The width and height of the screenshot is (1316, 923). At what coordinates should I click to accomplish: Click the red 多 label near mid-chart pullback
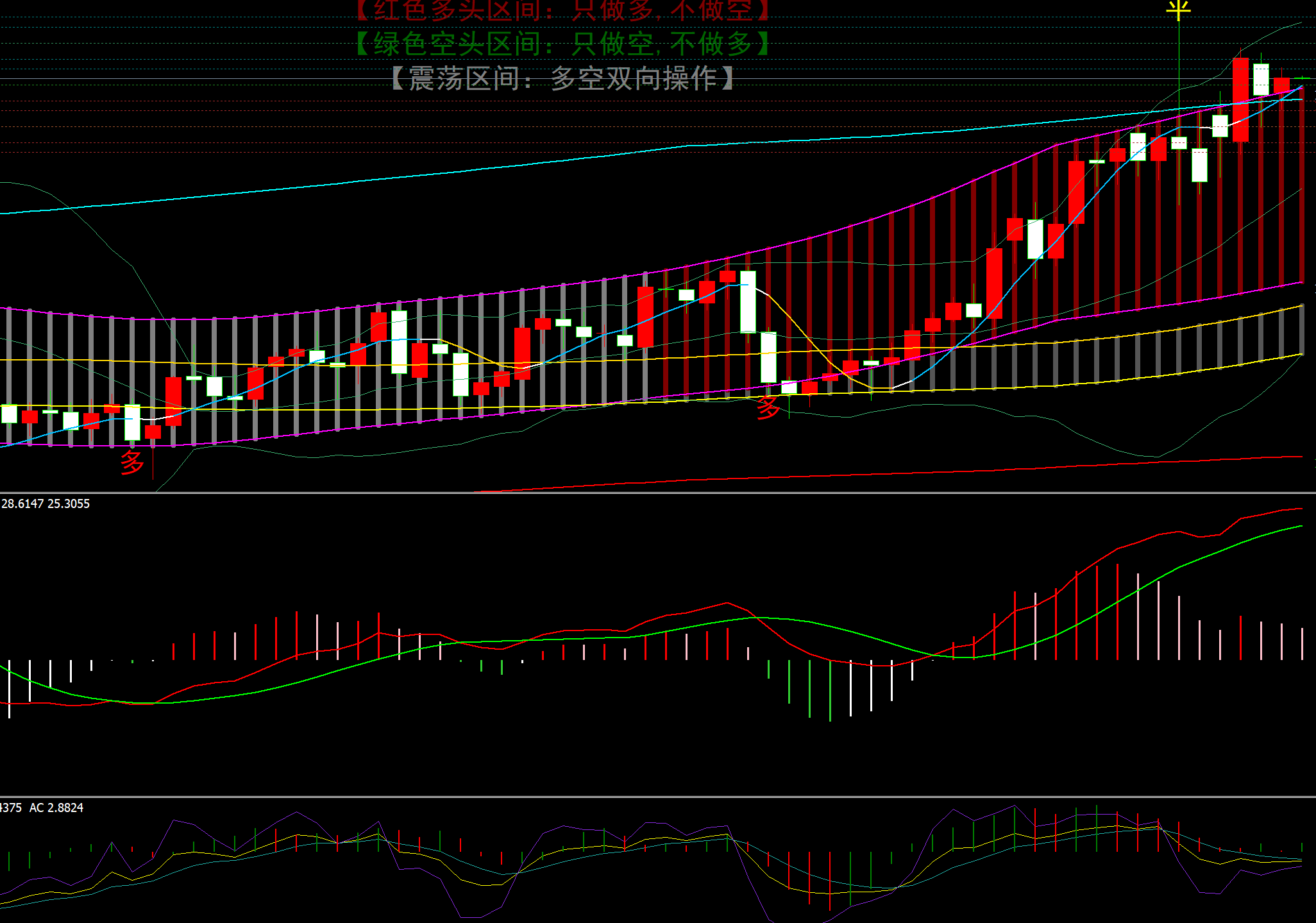(767, 407)
